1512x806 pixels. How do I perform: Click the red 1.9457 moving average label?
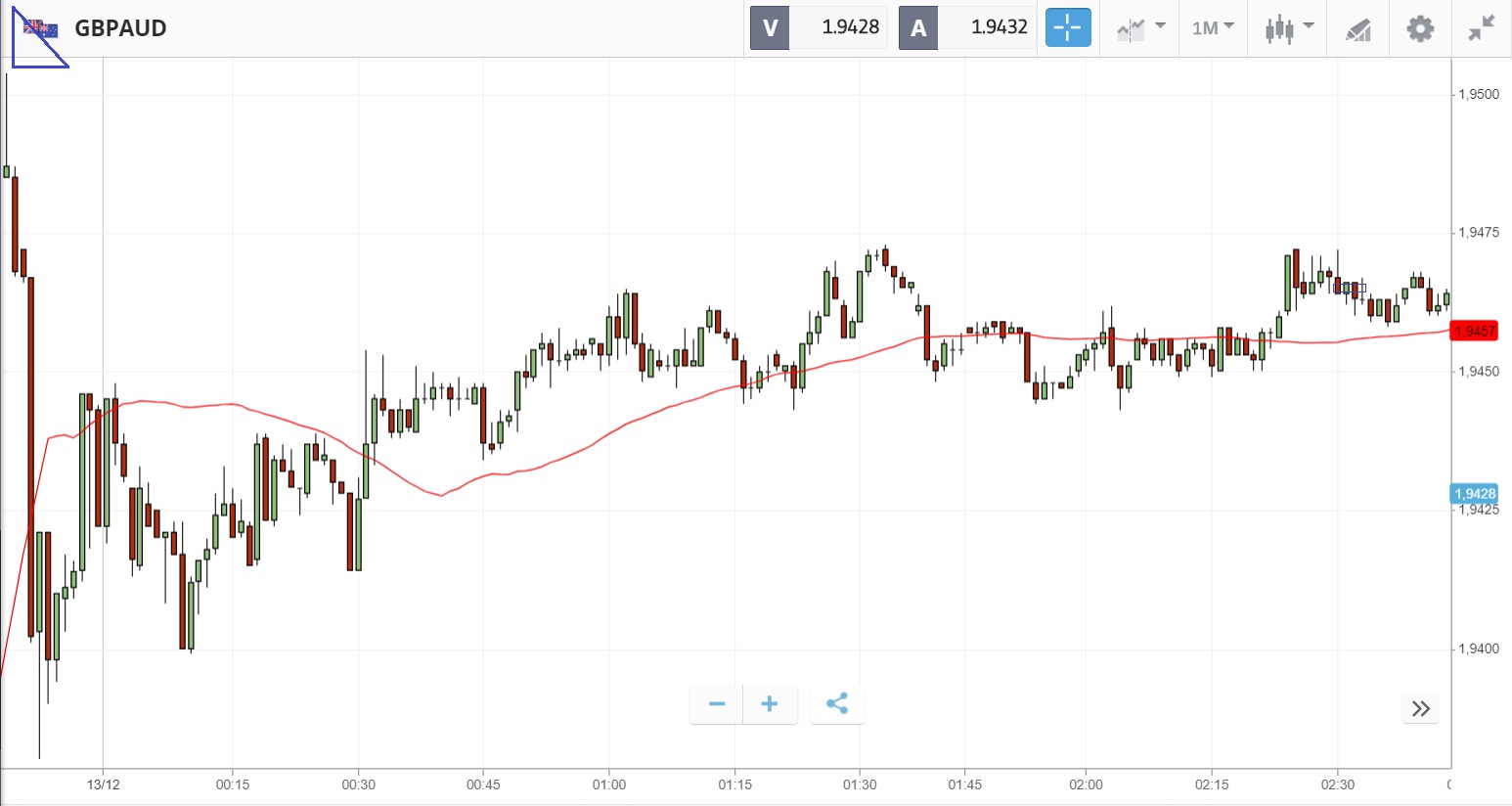[x=1474, y=331]
